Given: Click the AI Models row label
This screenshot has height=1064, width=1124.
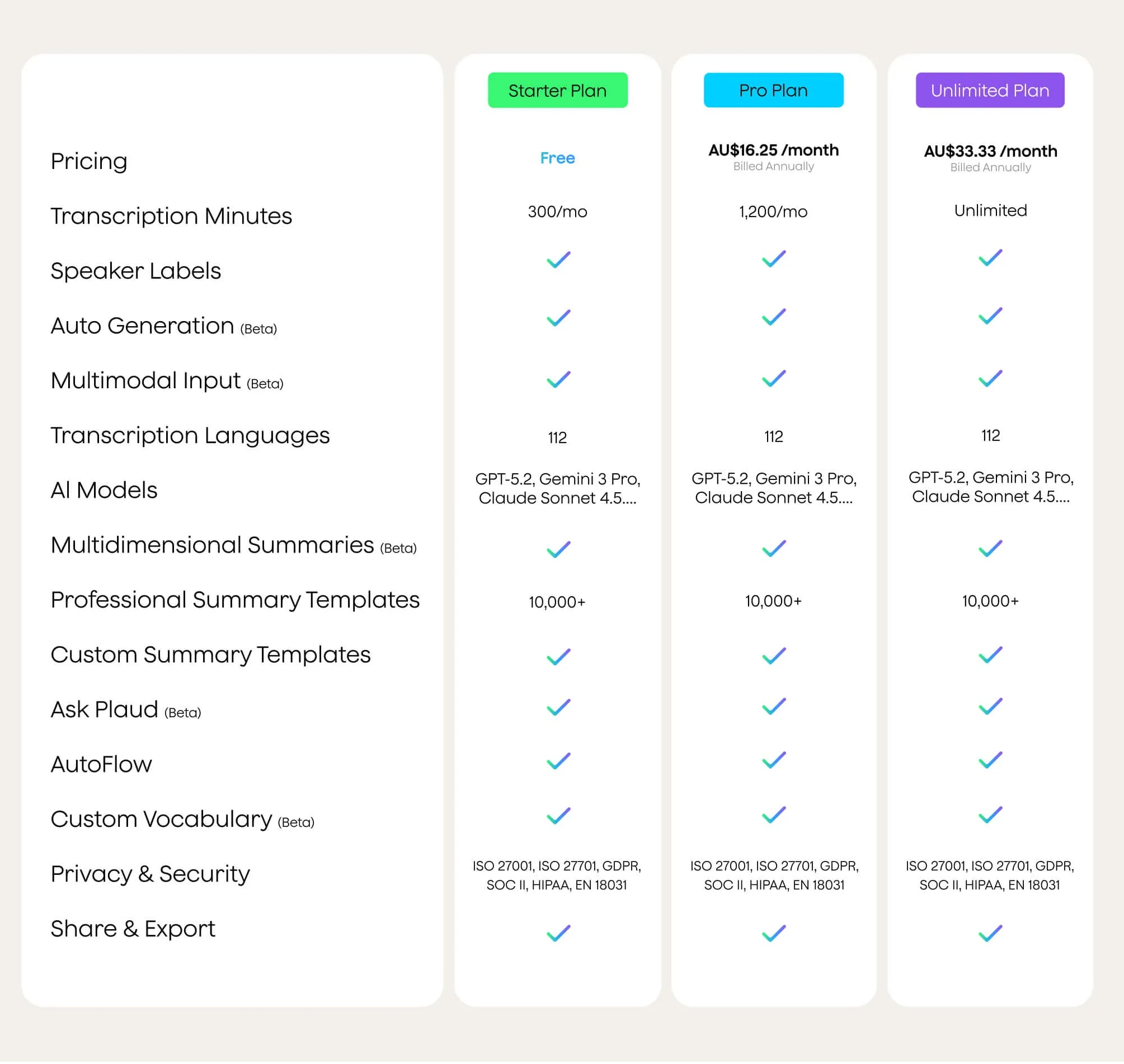Looking at the screenshot, I should pos(104,490).
